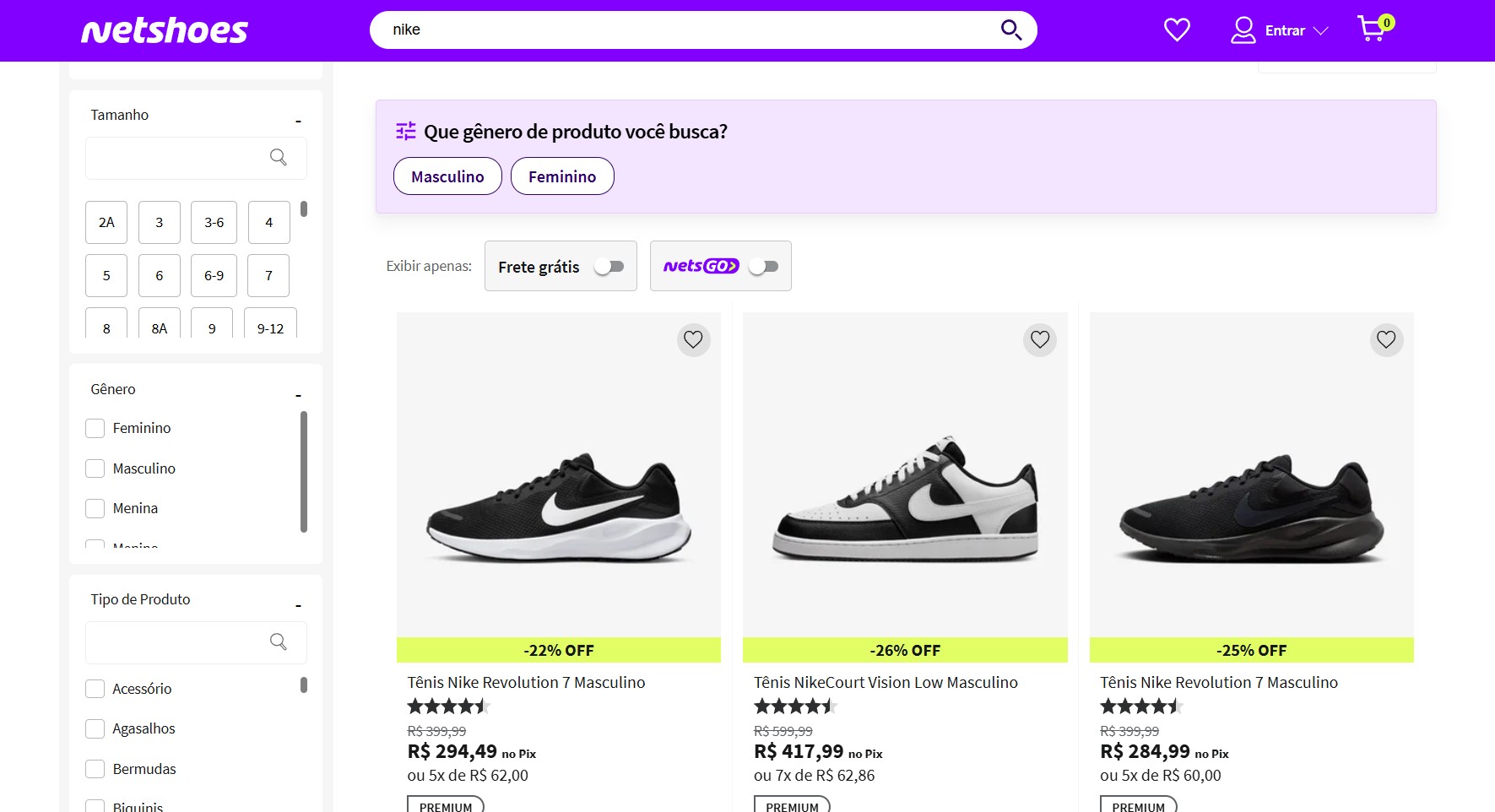Turn on the NetsGO filter switch
The image size is (1495, 812).
[763, 267]
